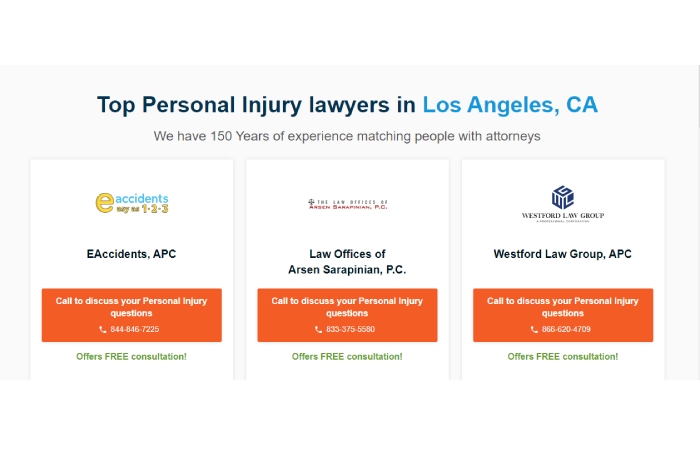Click phone icon beside 844-846-7225

click(103, 329)
